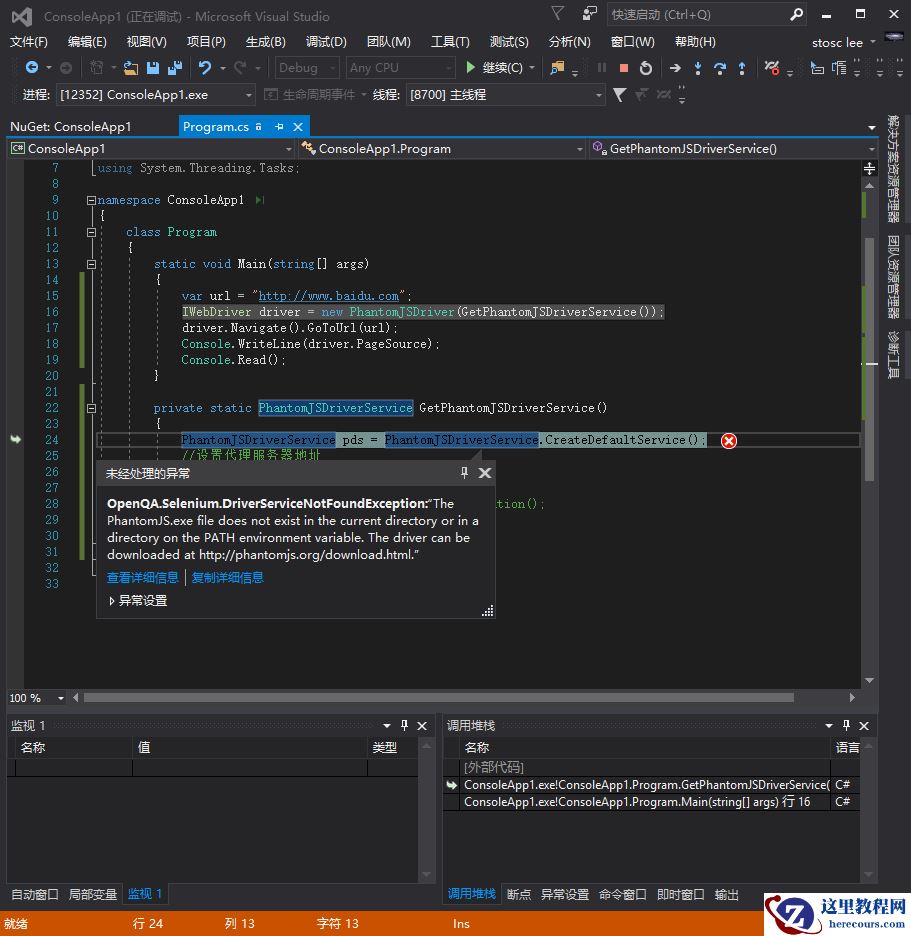Click the quick launch search field

point(695,15)
